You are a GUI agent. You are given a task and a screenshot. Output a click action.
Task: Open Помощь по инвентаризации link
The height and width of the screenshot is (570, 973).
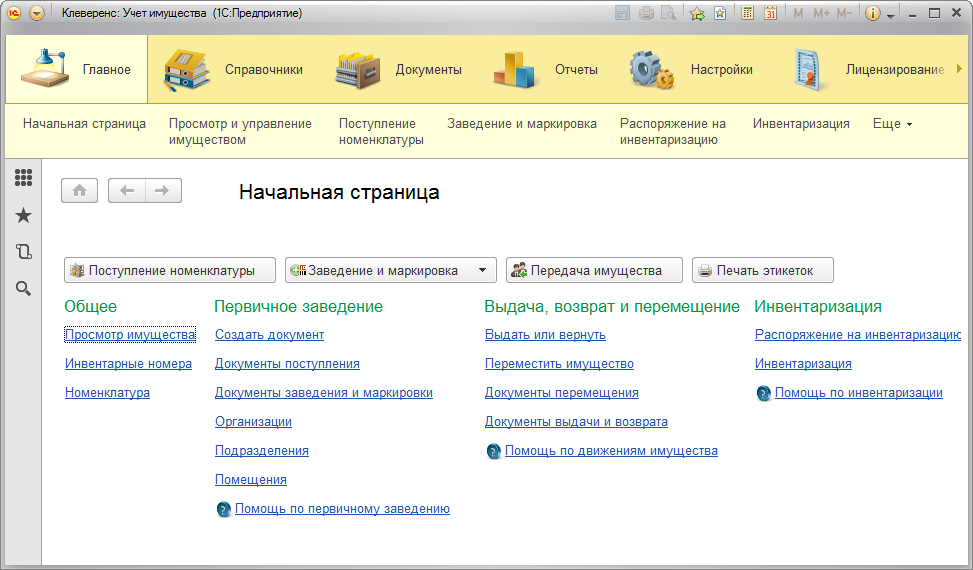click(859, 393)
